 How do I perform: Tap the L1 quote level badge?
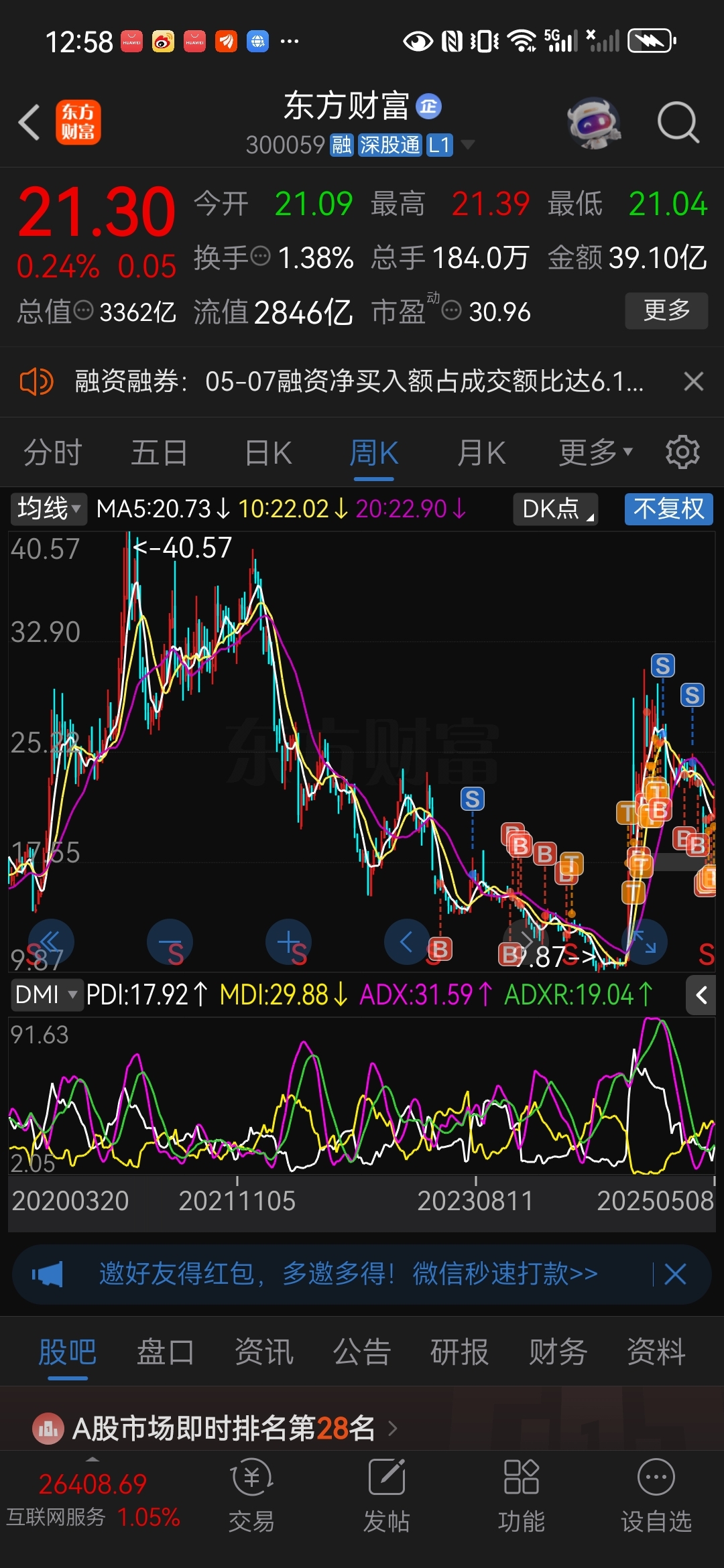(x=439, y=145)
